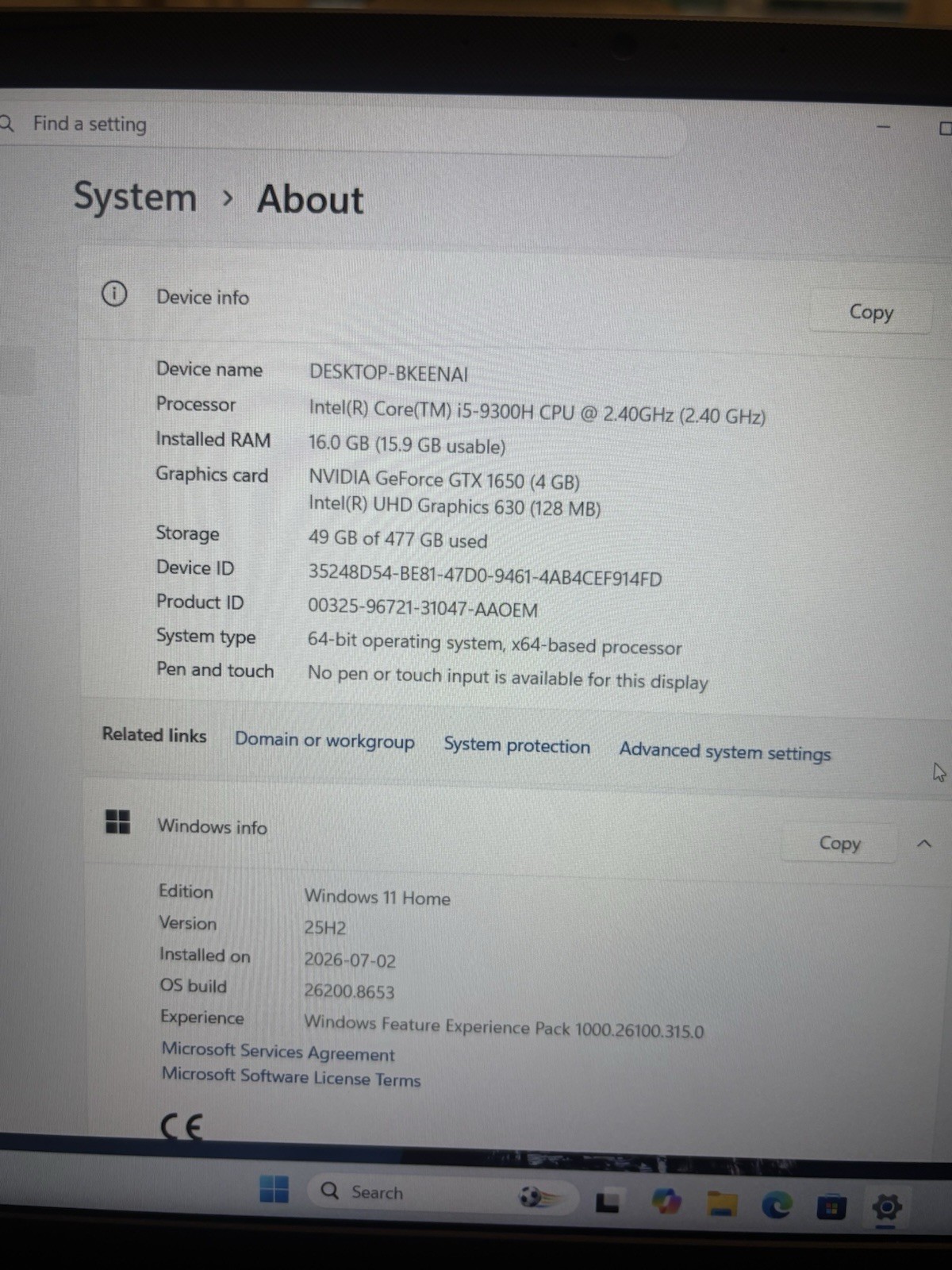Viewport: 952px width, 1270px height.
Task: Open Domain or workgroup link
Action: pyautogui.click(x=324, y=741)
